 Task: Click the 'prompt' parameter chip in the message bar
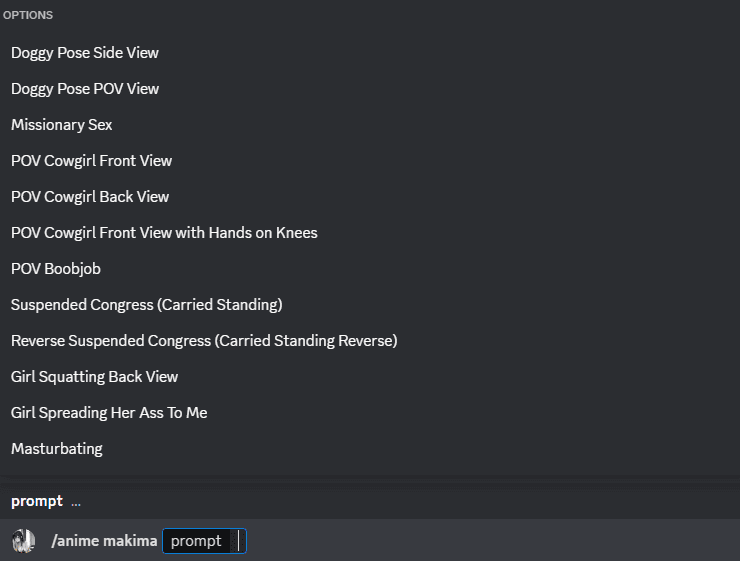(x=196, y=541)
